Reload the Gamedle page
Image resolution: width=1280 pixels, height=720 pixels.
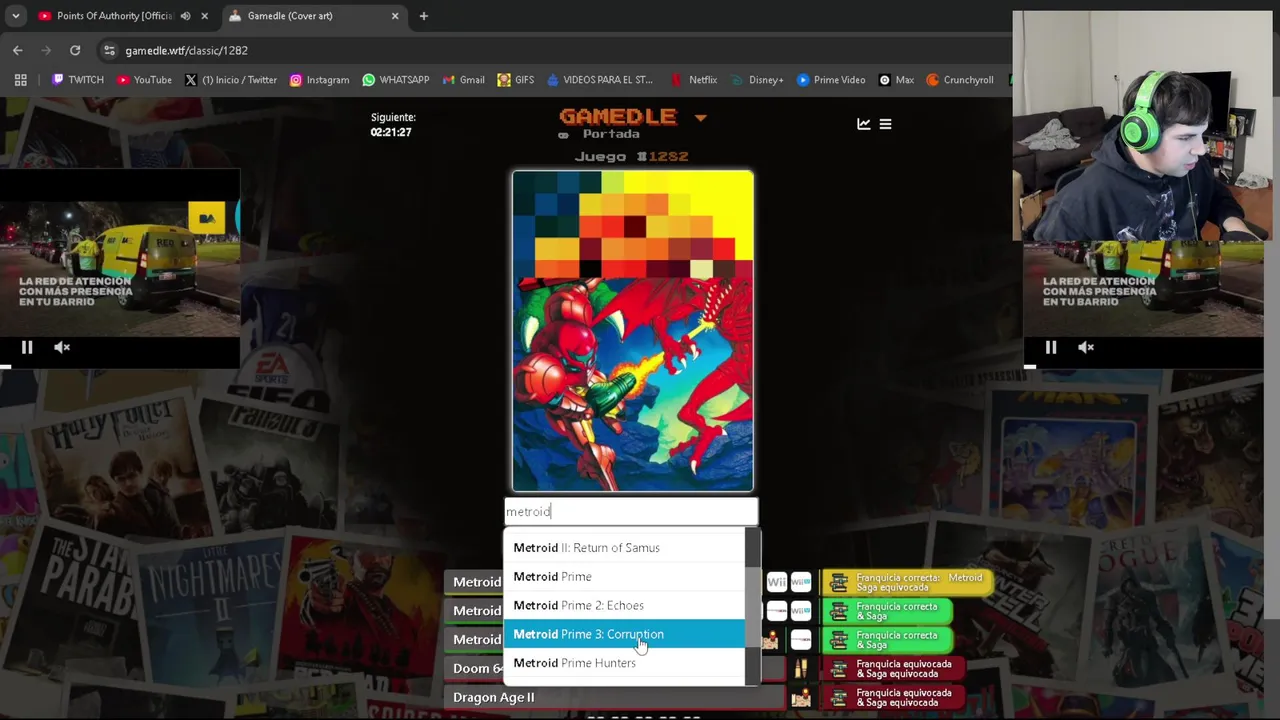(x=75, y=50)
